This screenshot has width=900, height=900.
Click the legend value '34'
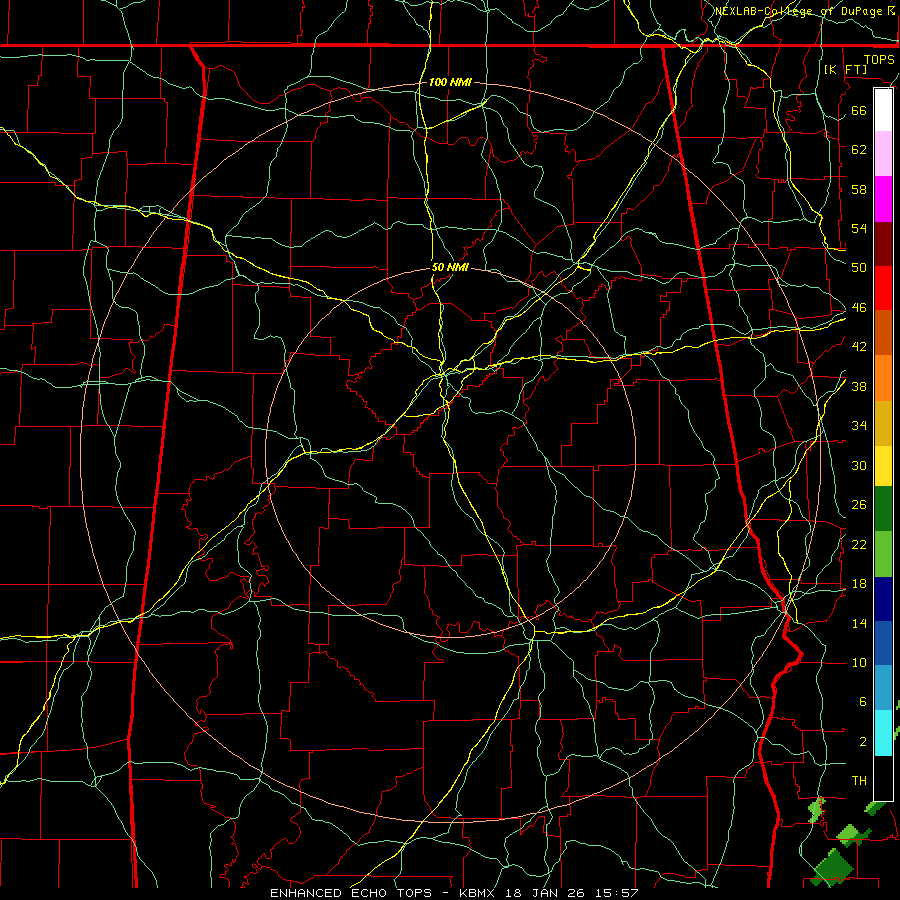(x=859, y=425)
